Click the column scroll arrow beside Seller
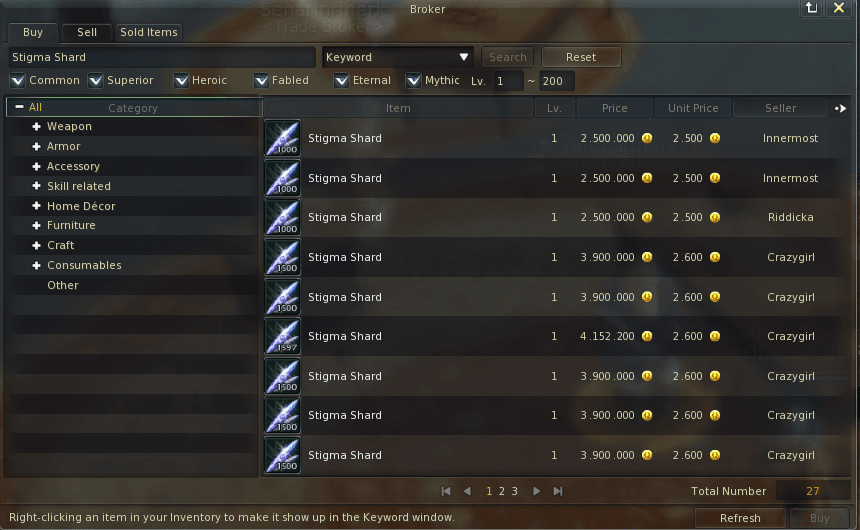The image size is (860, 530). [x=840, y=108]
